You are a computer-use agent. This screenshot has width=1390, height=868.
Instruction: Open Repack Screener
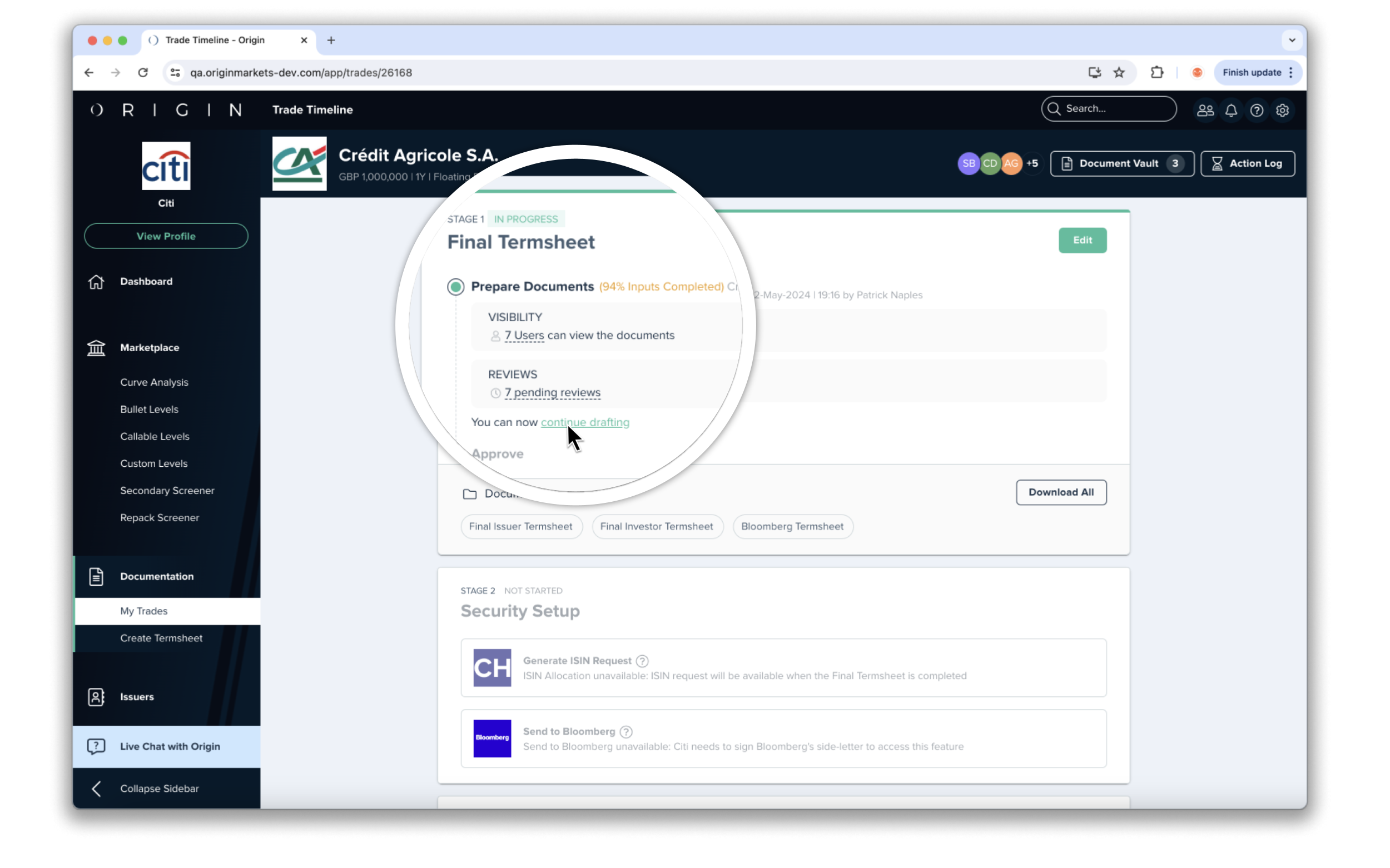click(160, 517)
